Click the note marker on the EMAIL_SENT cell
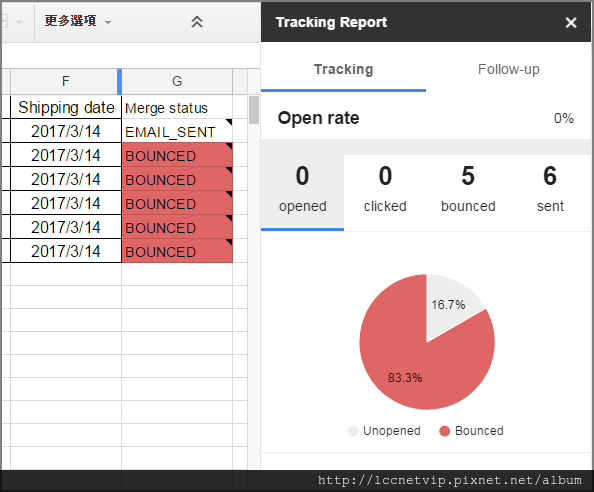 click(x=229, y=122)
